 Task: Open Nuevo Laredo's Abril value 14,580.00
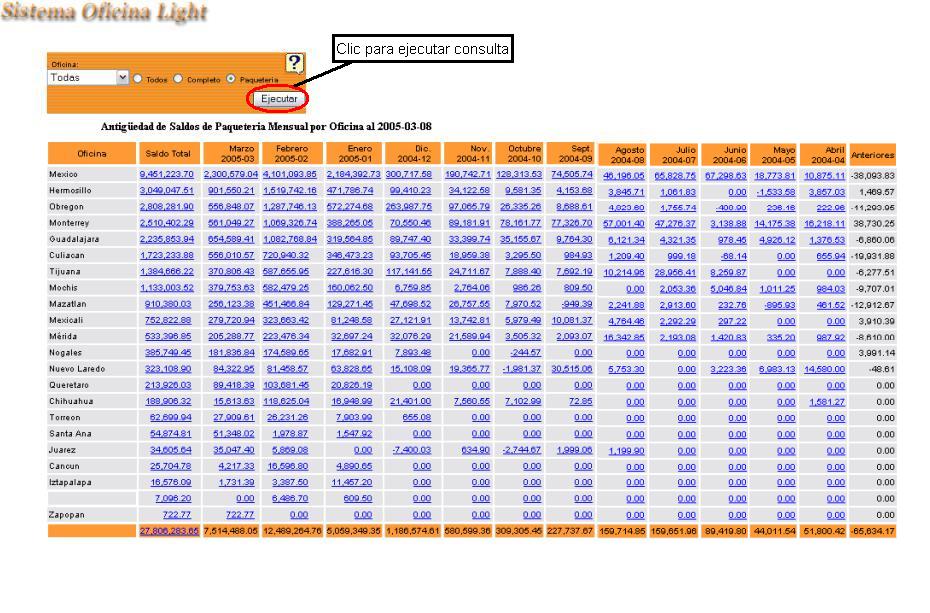coord(825,369)
